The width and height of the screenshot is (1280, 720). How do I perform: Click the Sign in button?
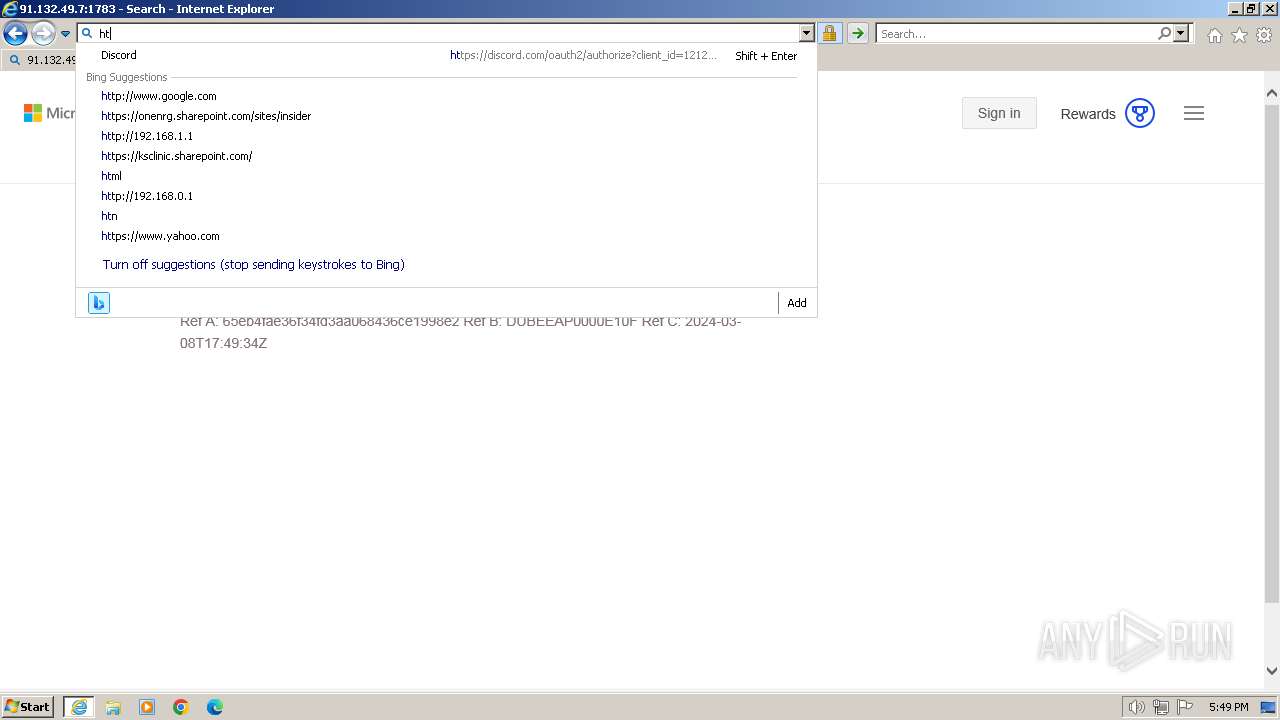tap(999, 113)
